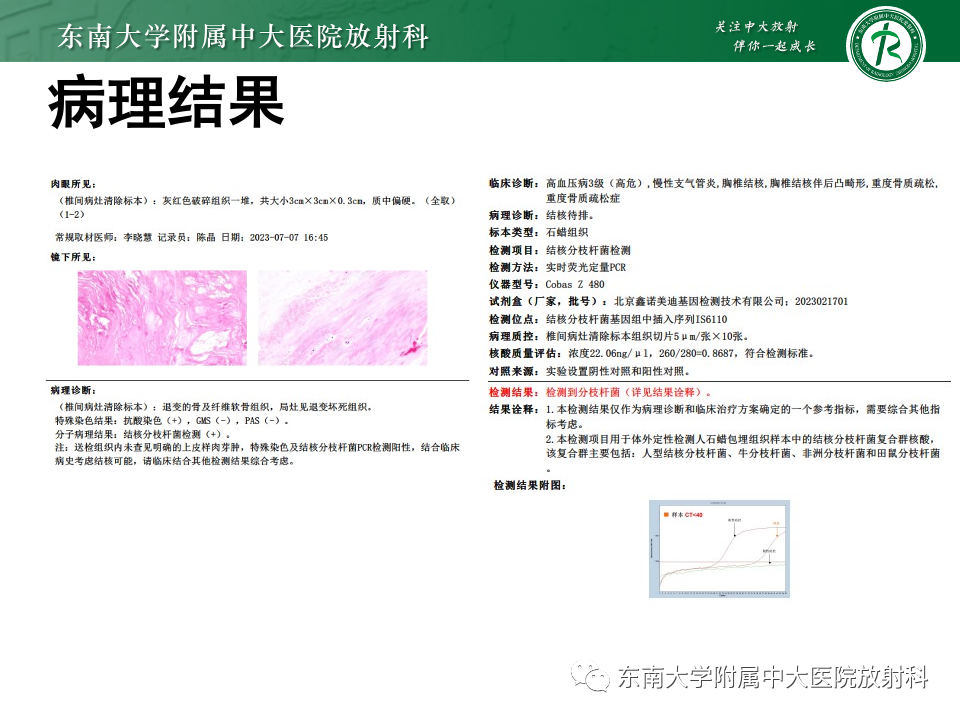
Task: Click the green radiology department logo
Action: click(885, 44)
